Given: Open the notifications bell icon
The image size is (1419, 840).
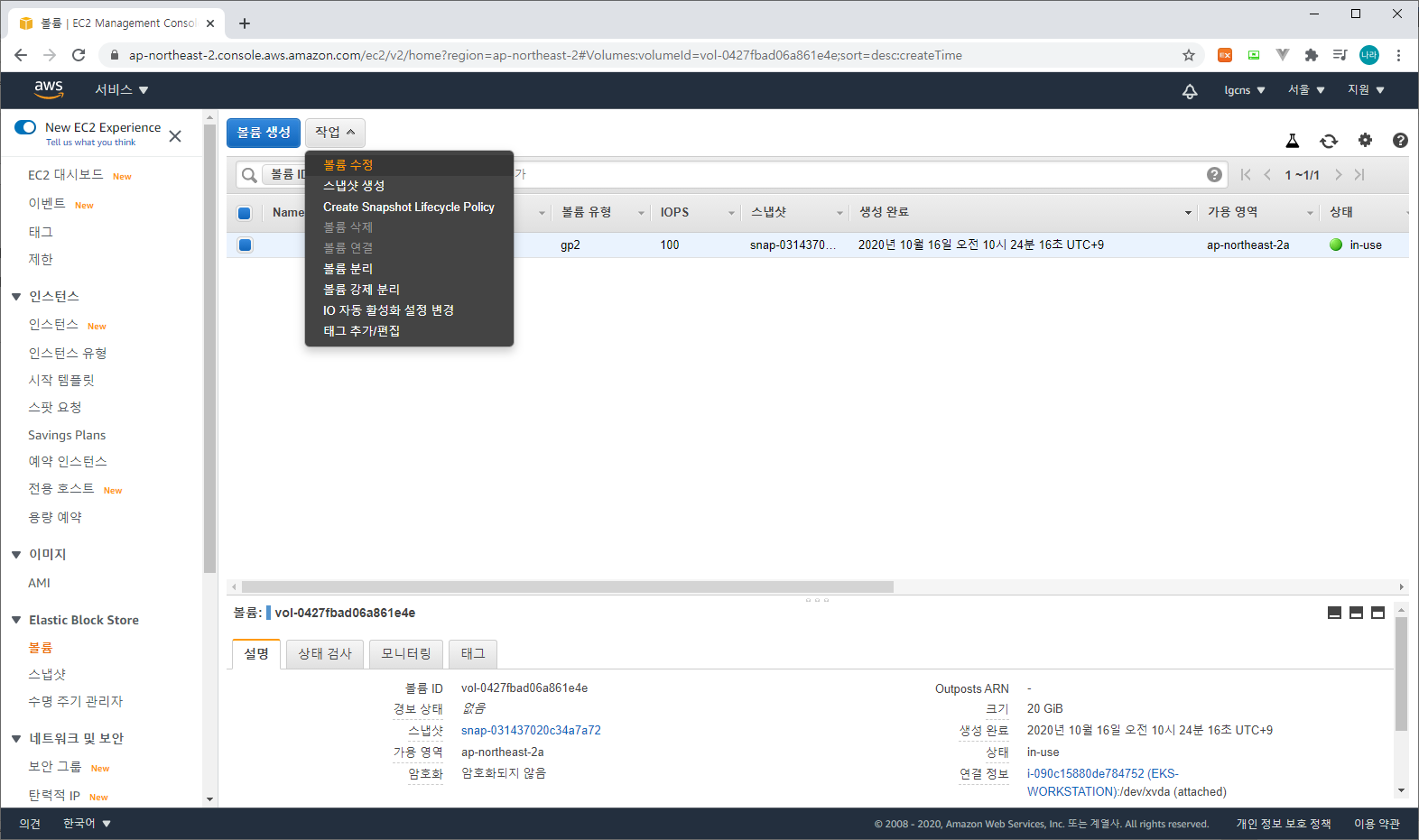Looking at the screenshot, I should [1190, 90].
